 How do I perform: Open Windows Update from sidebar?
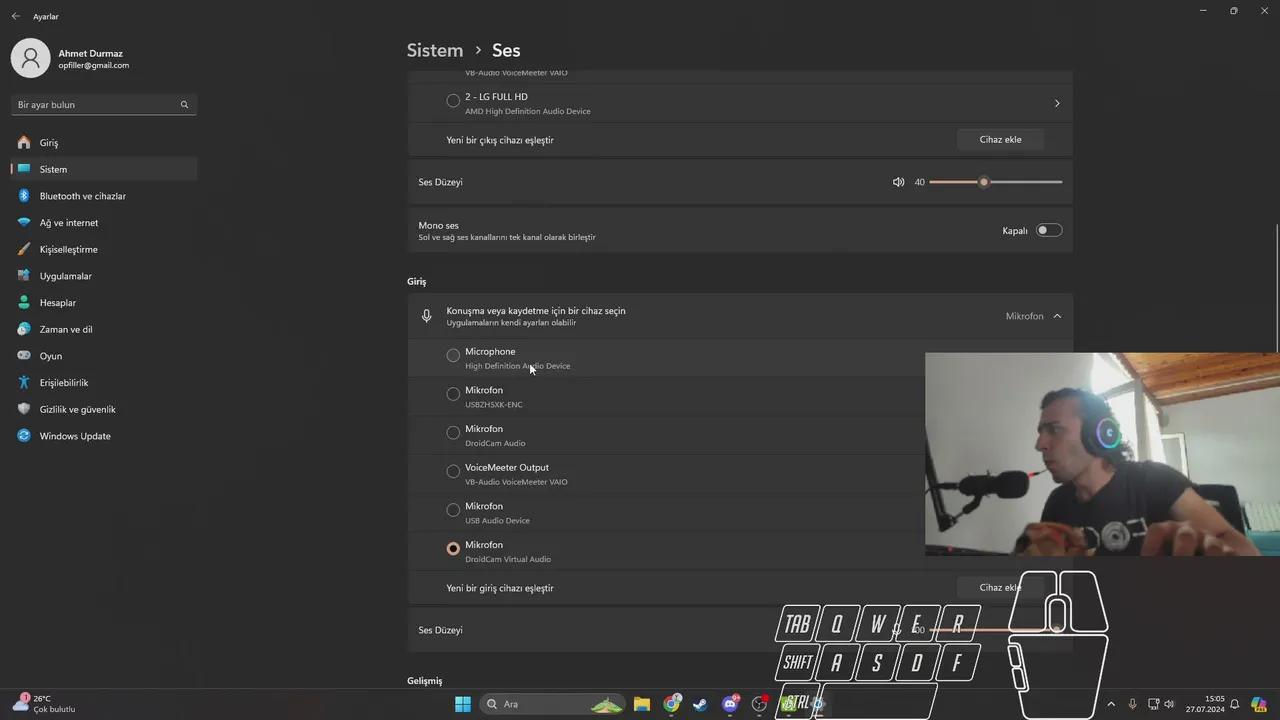[74, 436]
